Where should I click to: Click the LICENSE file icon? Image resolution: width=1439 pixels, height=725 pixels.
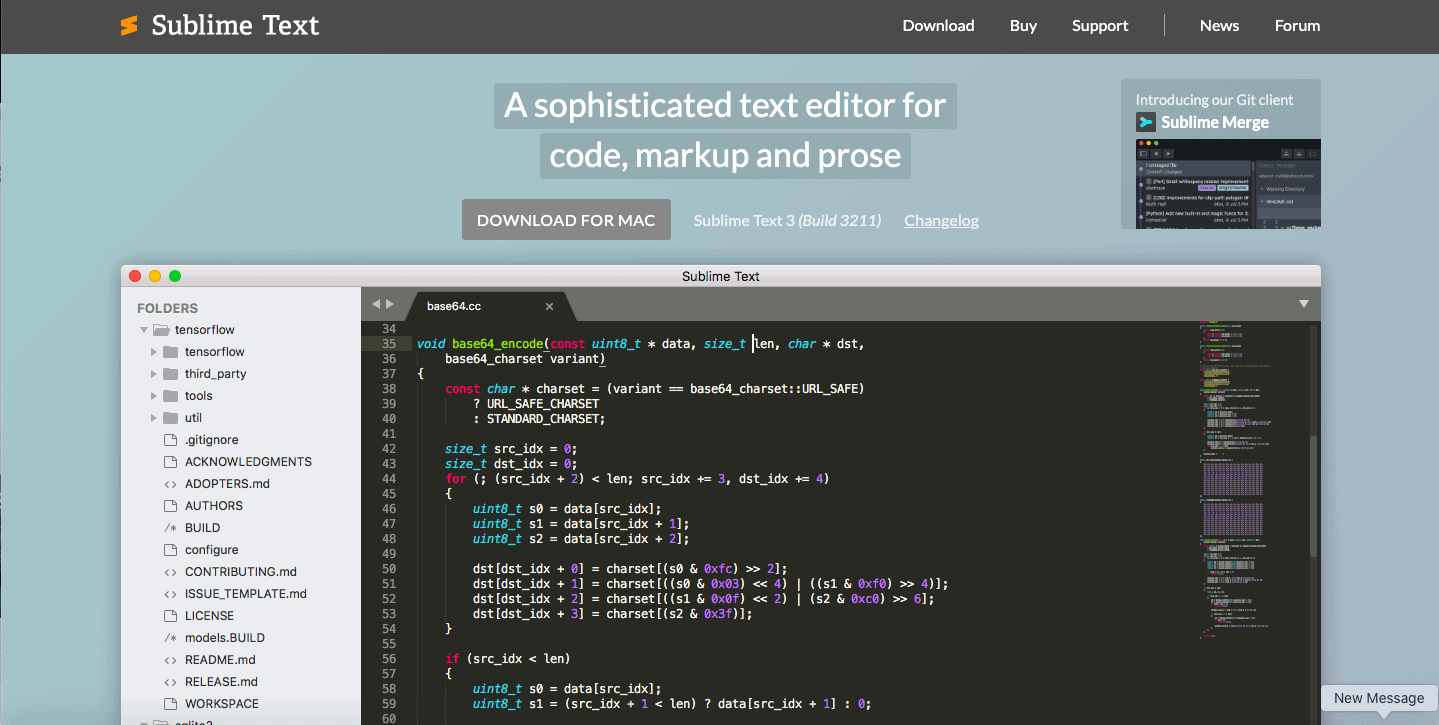coord(170,616)
